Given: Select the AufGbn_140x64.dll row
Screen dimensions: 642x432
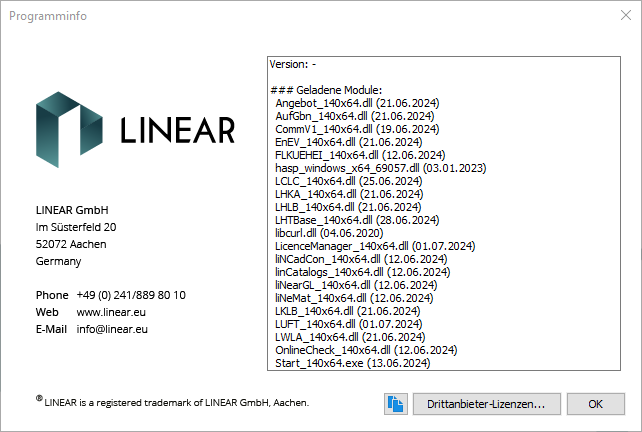Looking at the screenshot, I should pos(355,116).
